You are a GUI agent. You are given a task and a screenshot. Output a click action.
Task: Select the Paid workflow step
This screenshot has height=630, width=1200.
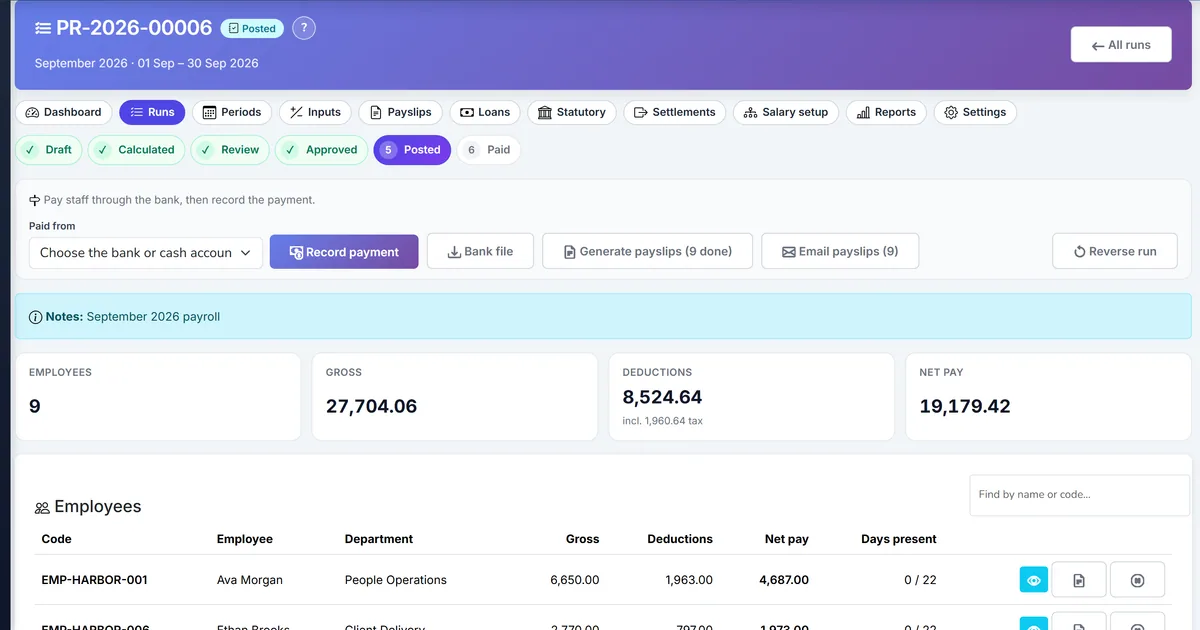pos(489,150)
